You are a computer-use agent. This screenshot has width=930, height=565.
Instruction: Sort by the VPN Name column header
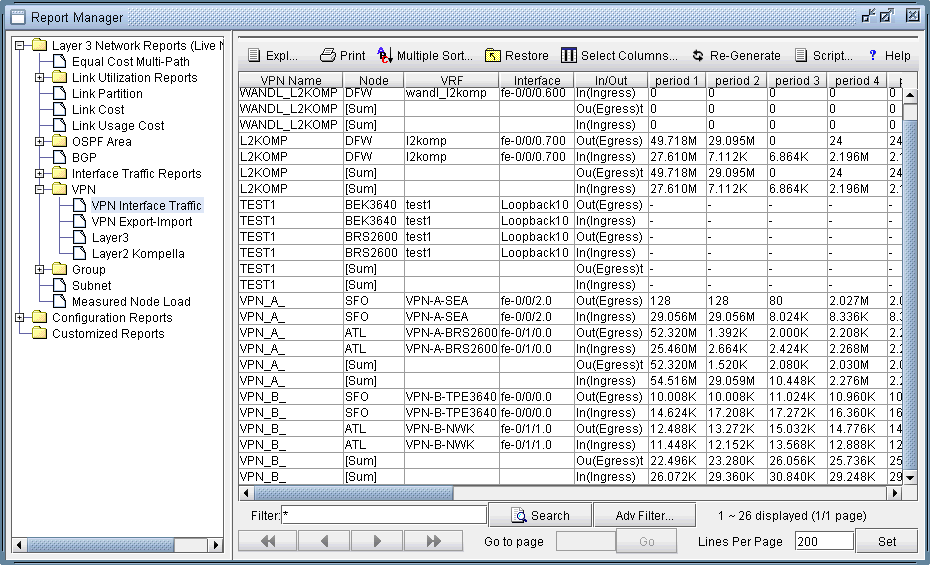tap(290, 80)
